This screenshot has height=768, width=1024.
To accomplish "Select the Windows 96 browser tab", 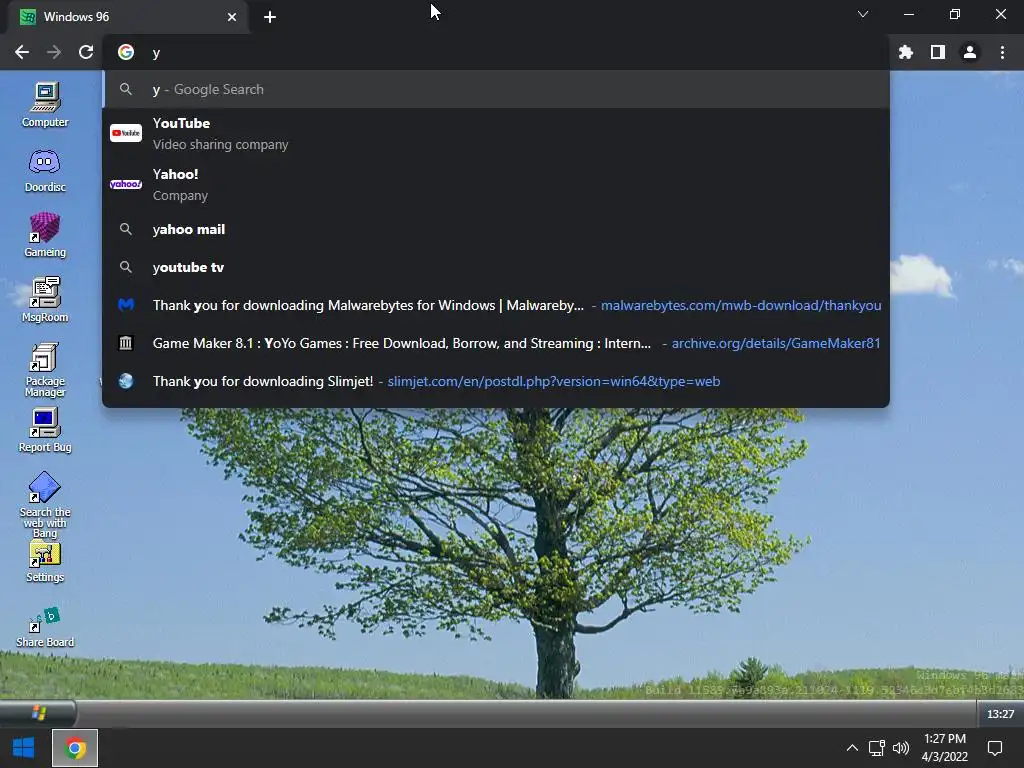I will coord(127,17).
